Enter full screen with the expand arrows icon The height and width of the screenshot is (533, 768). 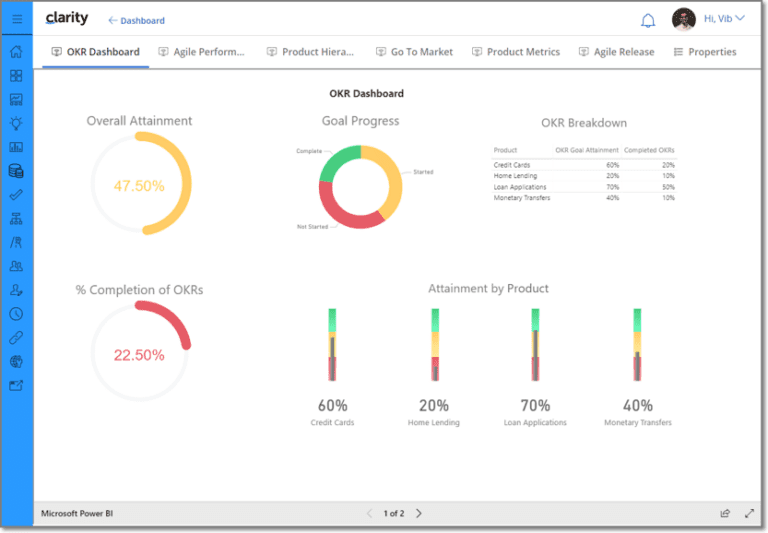(x=749, y=513)
